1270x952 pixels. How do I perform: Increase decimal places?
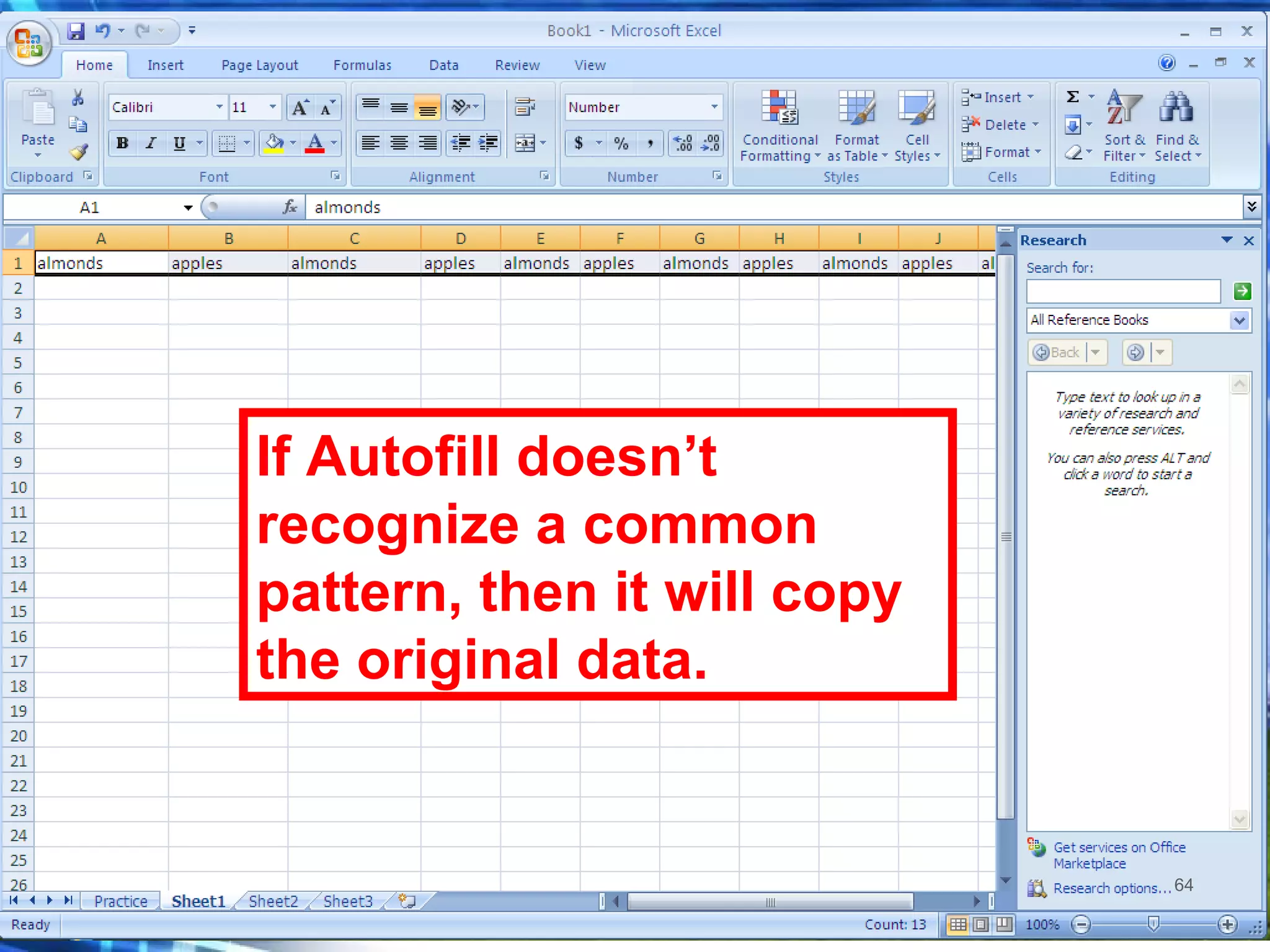pos(683,143)
